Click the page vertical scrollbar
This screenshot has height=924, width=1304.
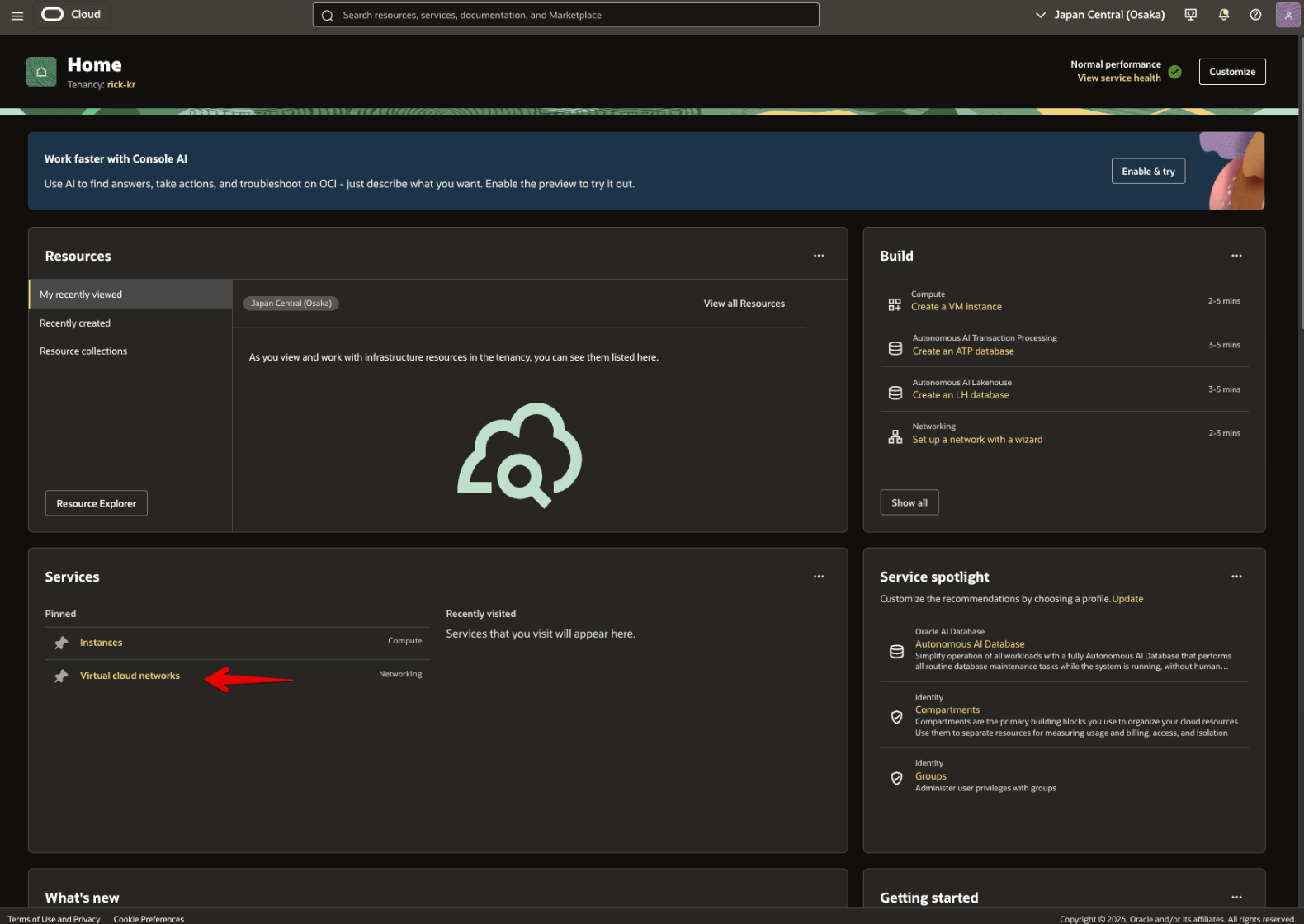click(x=1301, y=181)
